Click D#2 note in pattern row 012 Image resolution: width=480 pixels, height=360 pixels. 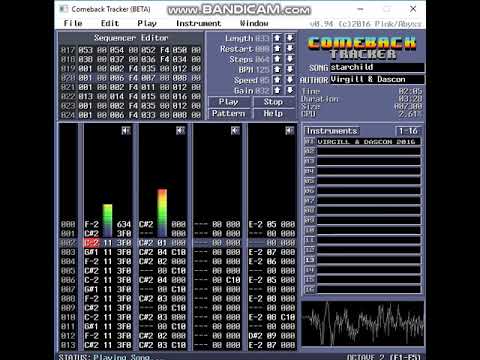256,336
